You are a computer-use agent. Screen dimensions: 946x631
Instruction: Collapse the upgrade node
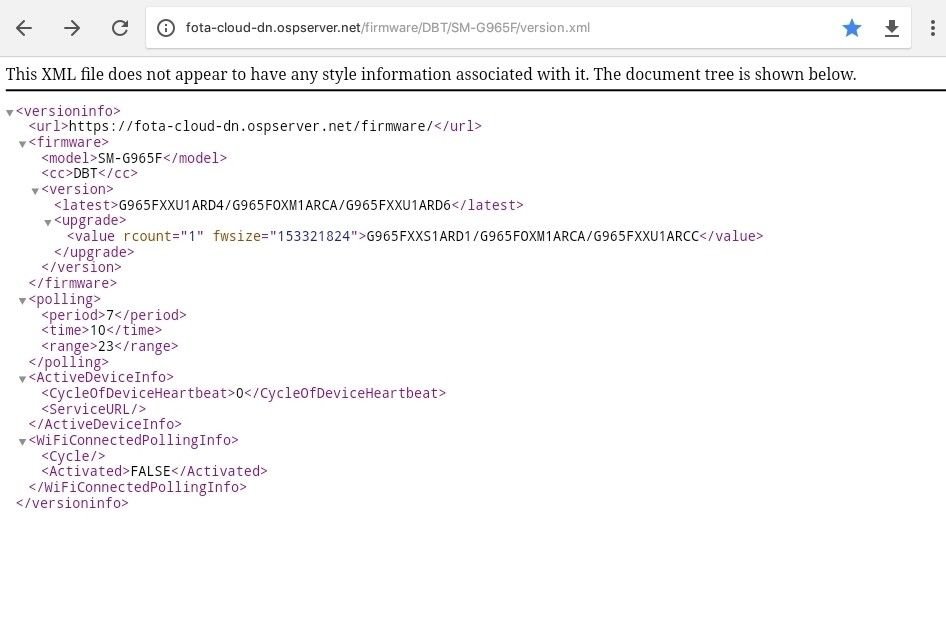[x=48, y=223]
